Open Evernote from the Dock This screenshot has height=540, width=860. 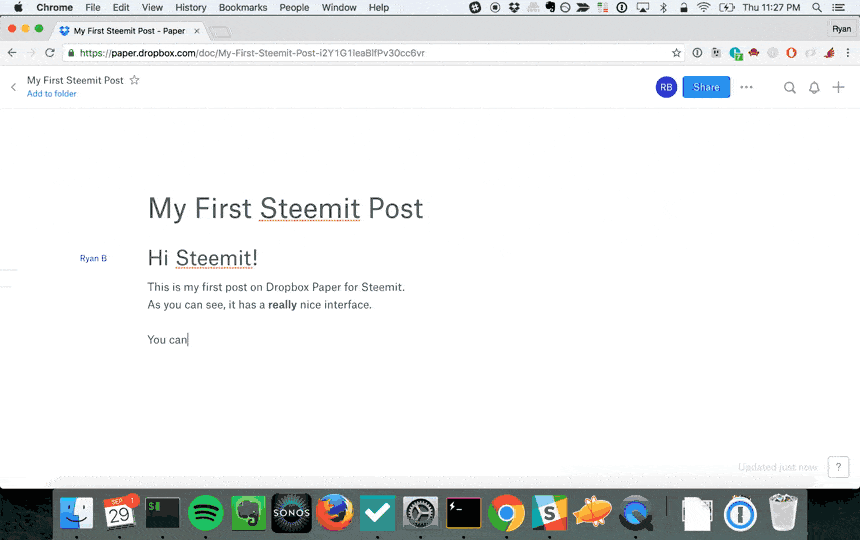[248, 513]
